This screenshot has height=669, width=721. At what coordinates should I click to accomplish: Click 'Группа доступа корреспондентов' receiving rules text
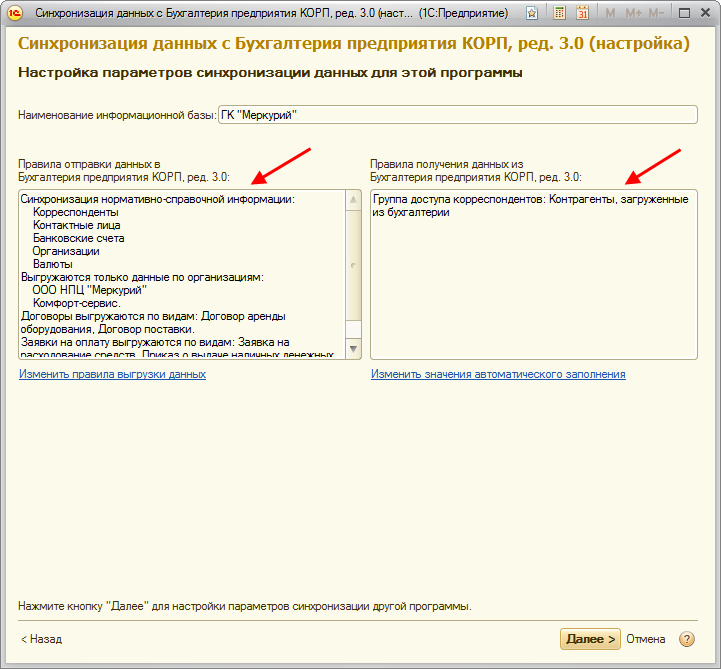click(x=459, y=200)
